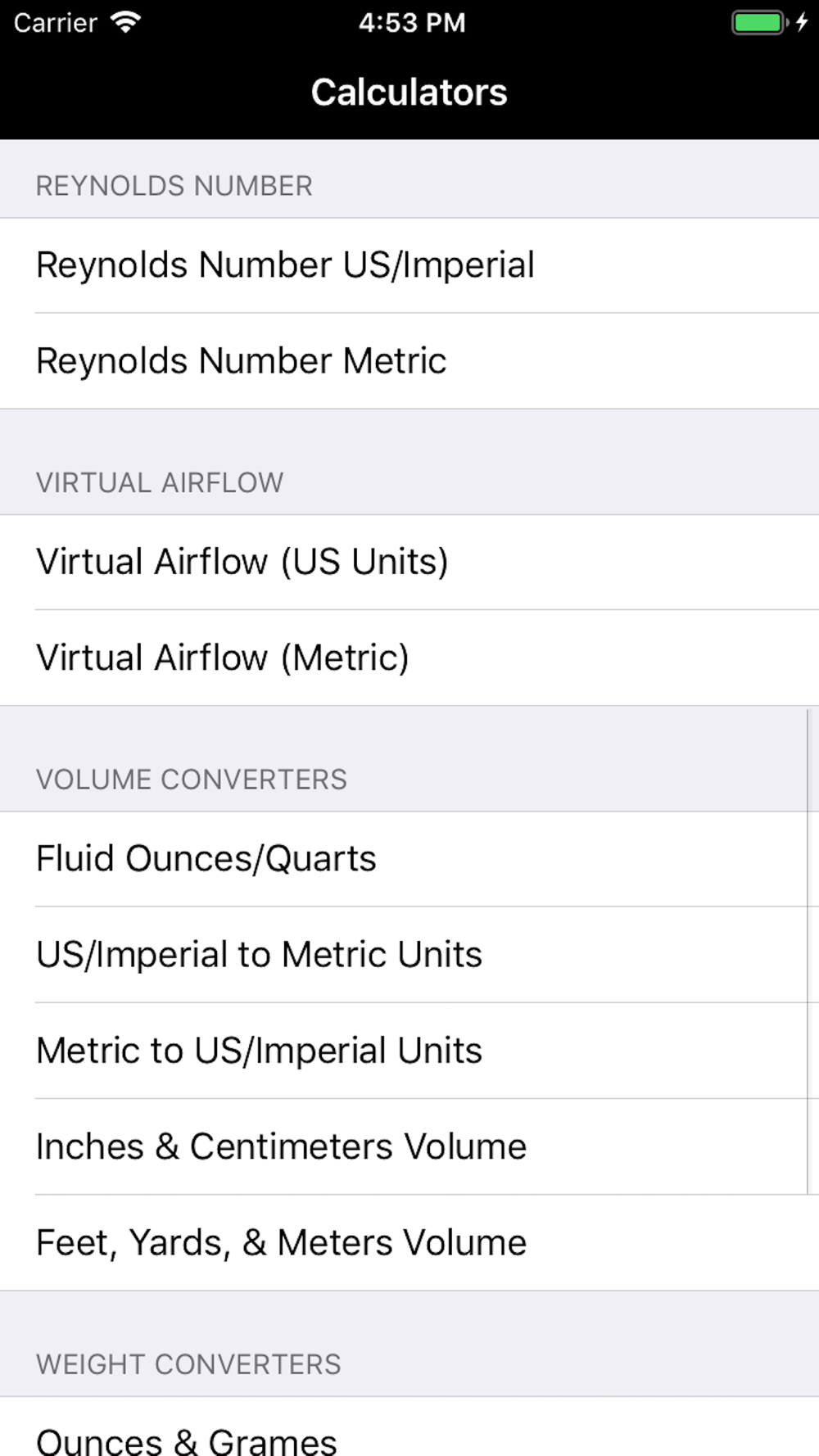Tap the 4:53 PM clock
The height and width of the screenshot is (1456, 819).
point(412,23)
